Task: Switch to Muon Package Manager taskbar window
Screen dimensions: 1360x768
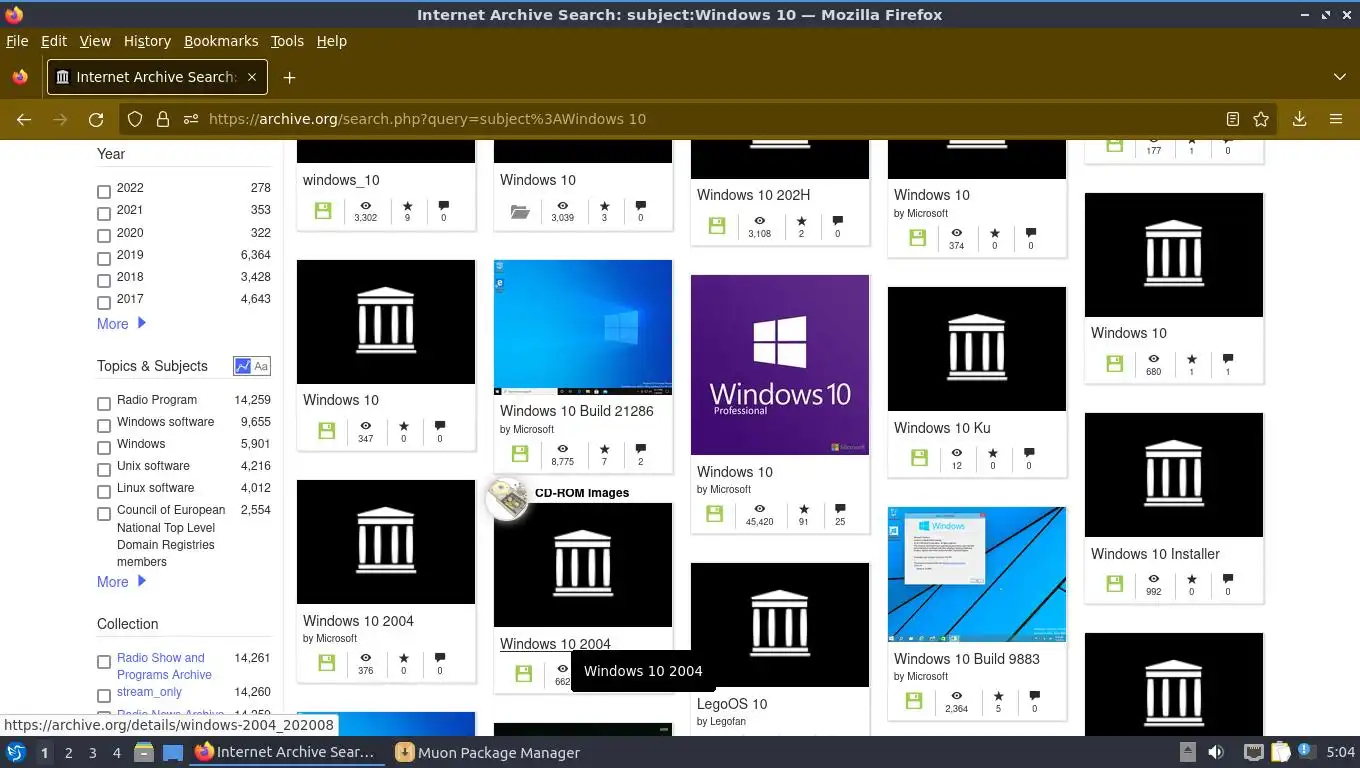Action: [488, 752]
